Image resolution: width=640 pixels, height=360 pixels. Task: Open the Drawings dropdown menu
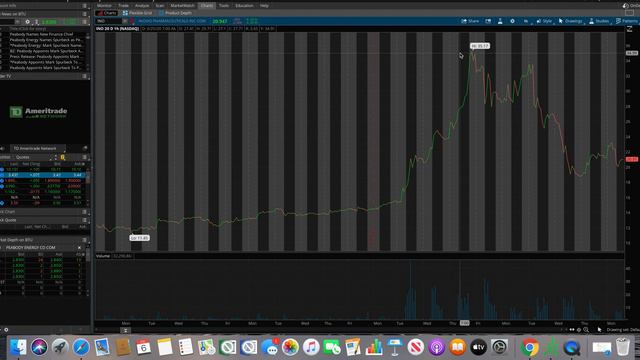coord(571,21)
